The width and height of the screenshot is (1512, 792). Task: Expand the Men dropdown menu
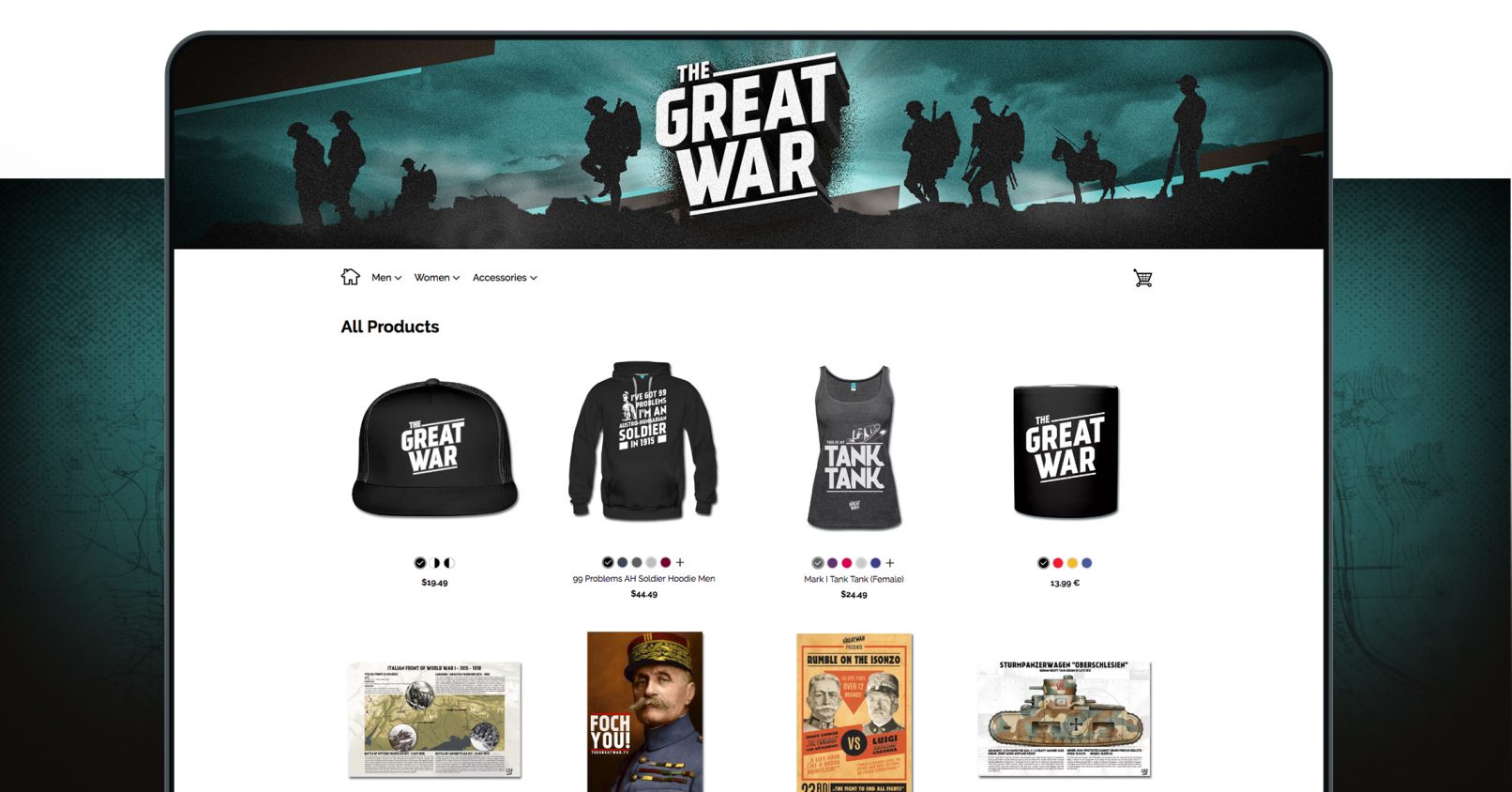coord(386,278)
